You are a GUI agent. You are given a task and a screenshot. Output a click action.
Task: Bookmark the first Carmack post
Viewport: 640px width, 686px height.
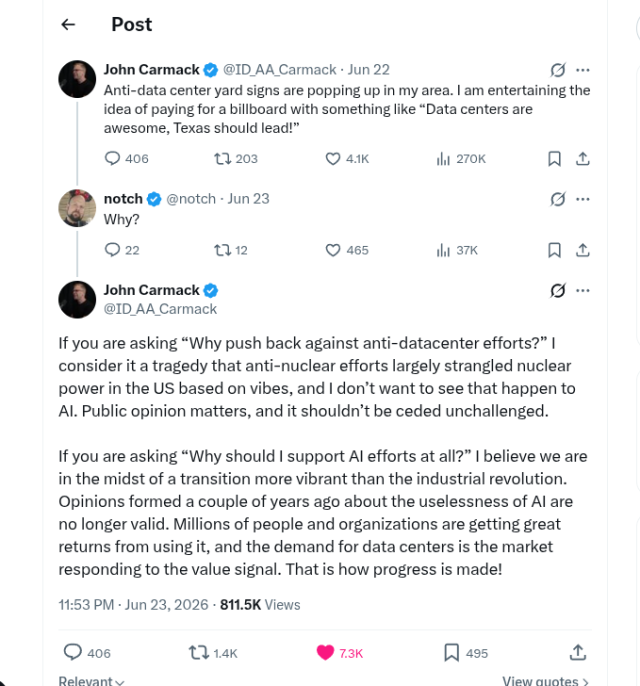(x=554, y=158)
